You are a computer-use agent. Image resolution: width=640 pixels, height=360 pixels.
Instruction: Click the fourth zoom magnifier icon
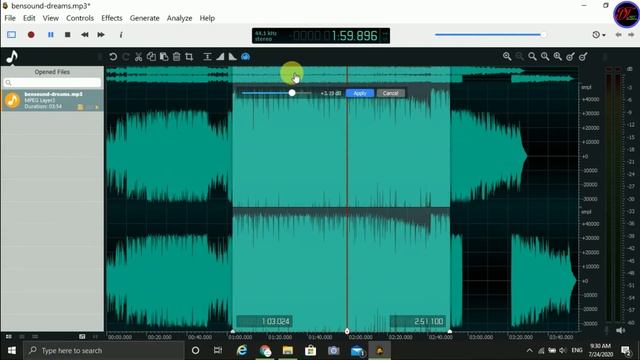545,57
